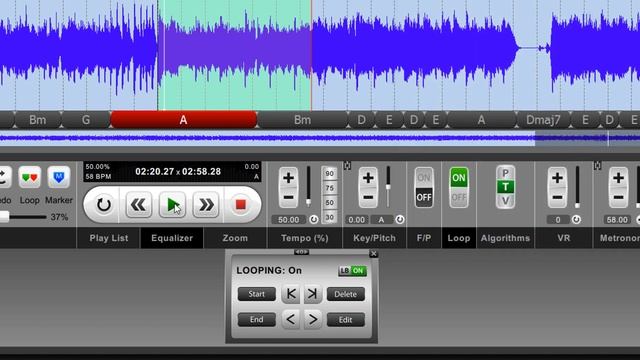Open the Zoom tab

point(235,238)
